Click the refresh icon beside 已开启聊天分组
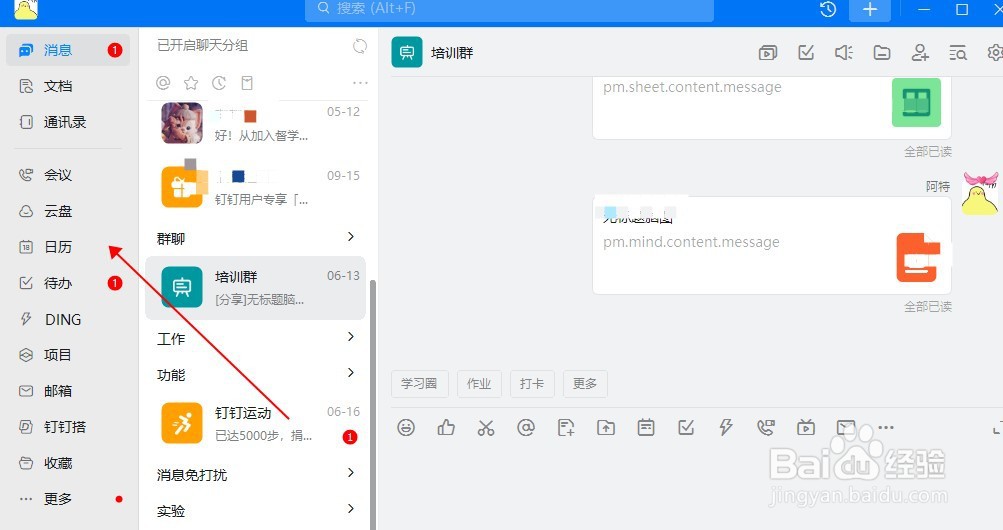 point(360,46)
